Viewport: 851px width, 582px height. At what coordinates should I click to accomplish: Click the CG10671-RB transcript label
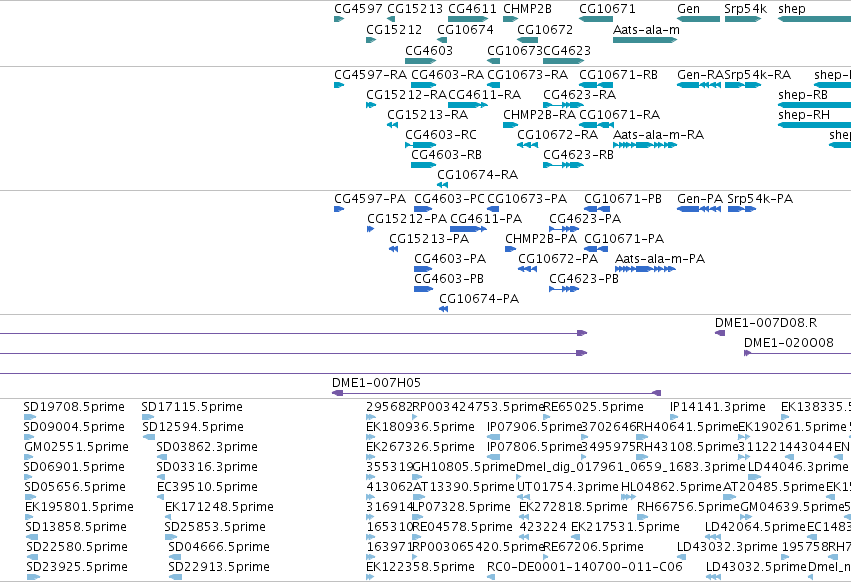point(618,74)
